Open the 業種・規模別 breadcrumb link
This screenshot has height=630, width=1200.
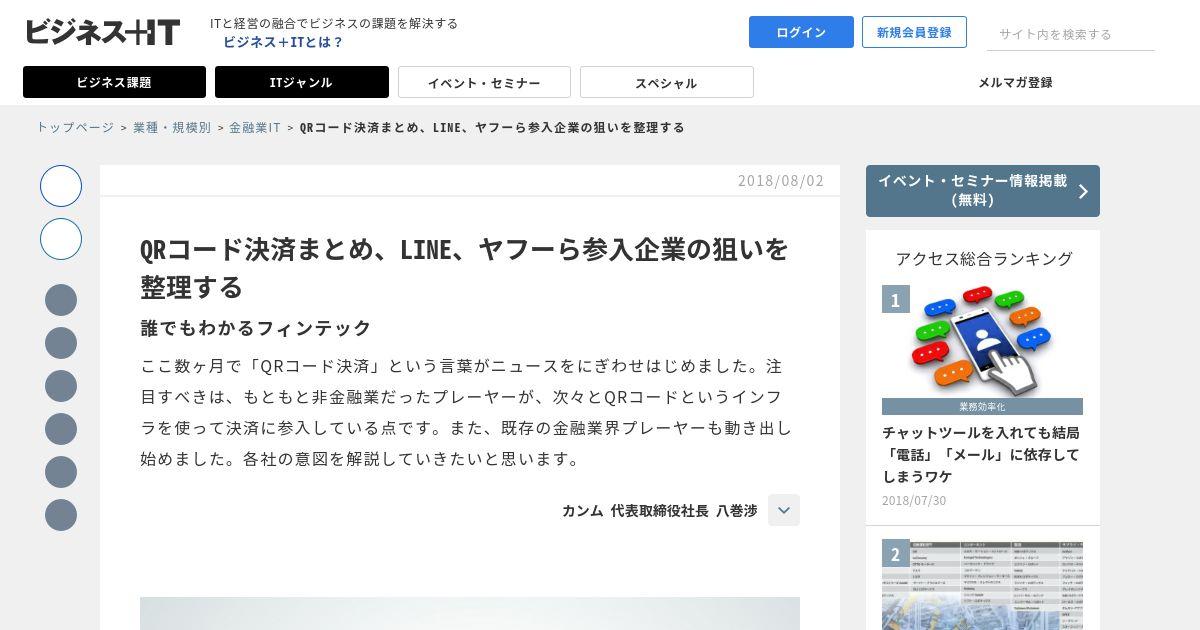172,127
